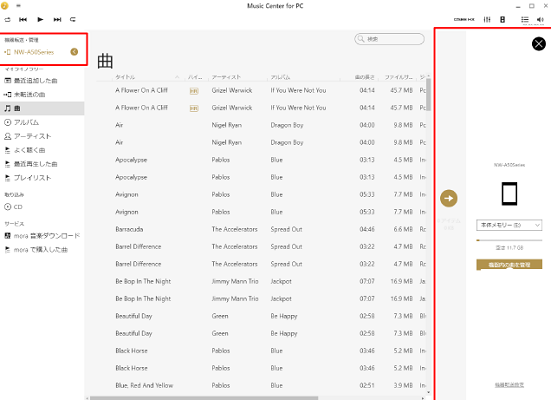Click HR badge on first A Flower On A Cliff
This screenshot has width=551, height=400.
(x=194, y=91)
